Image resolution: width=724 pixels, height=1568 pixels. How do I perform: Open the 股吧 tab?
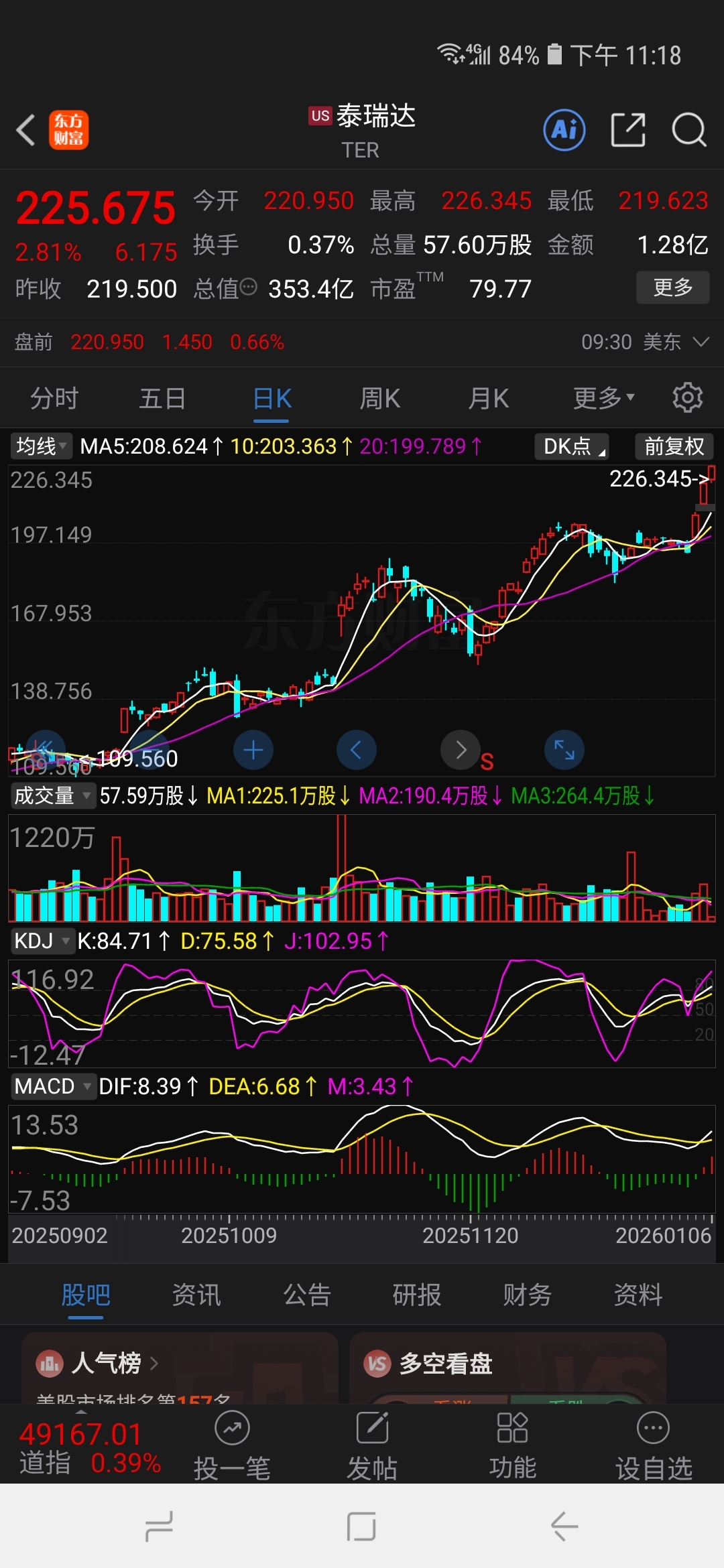click(85, 1295)
